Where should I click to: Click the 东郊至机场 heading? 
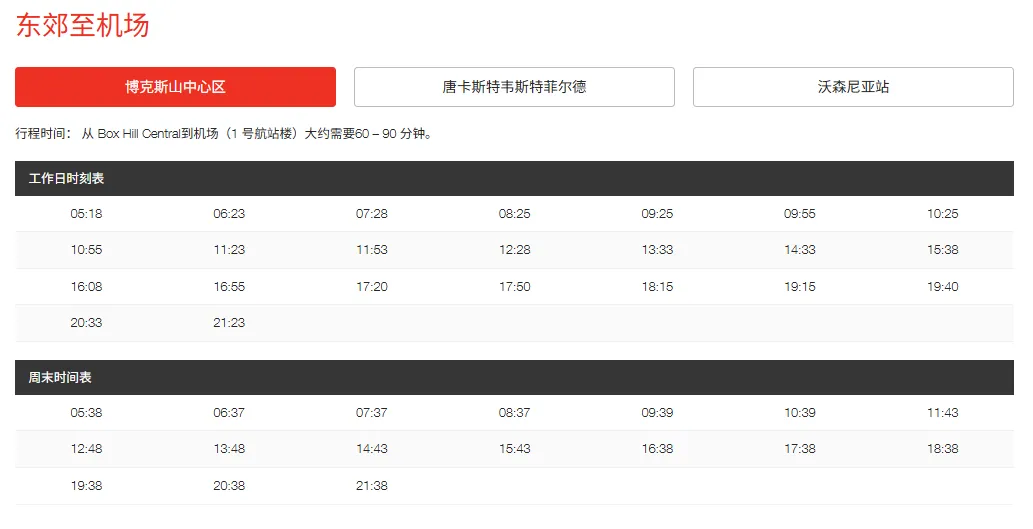(x=83, y=25)
